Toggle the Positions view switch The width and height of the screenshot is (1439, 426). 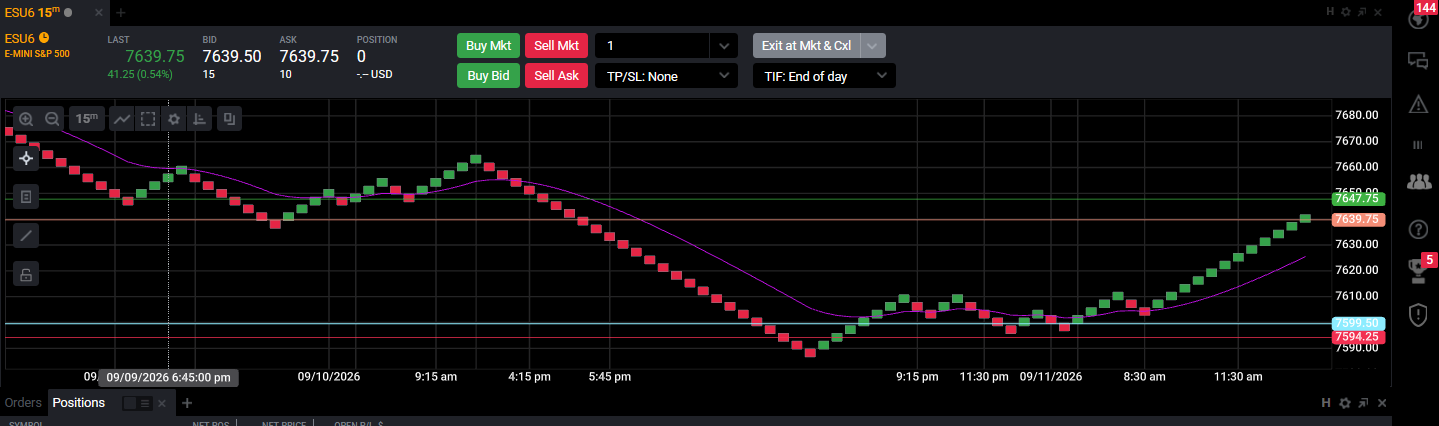(x=137, y=403)
